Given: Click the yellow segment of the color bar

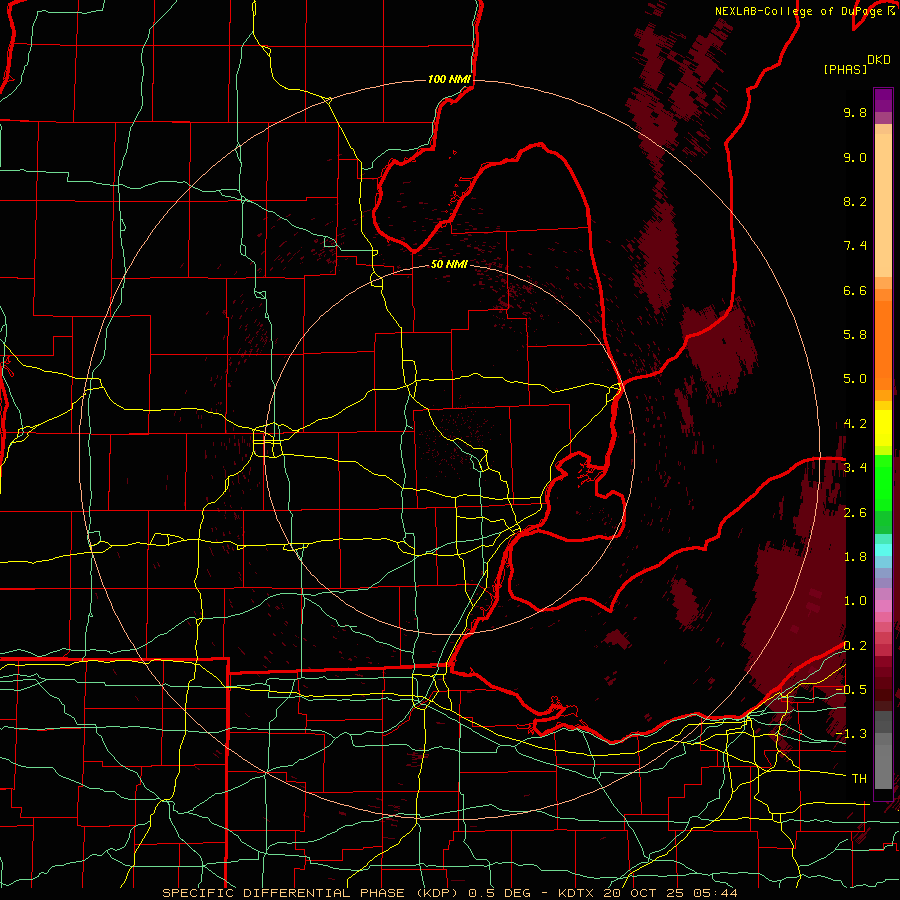Looking at the screenshot, I should tap(883, 428).
